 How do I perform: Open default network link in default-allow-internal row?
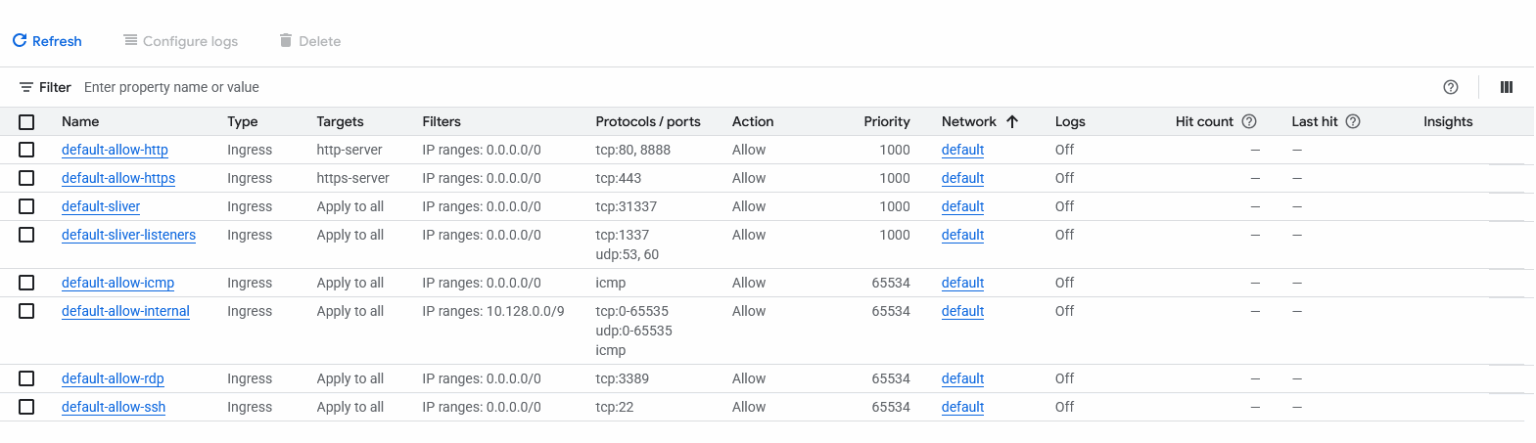963,311
